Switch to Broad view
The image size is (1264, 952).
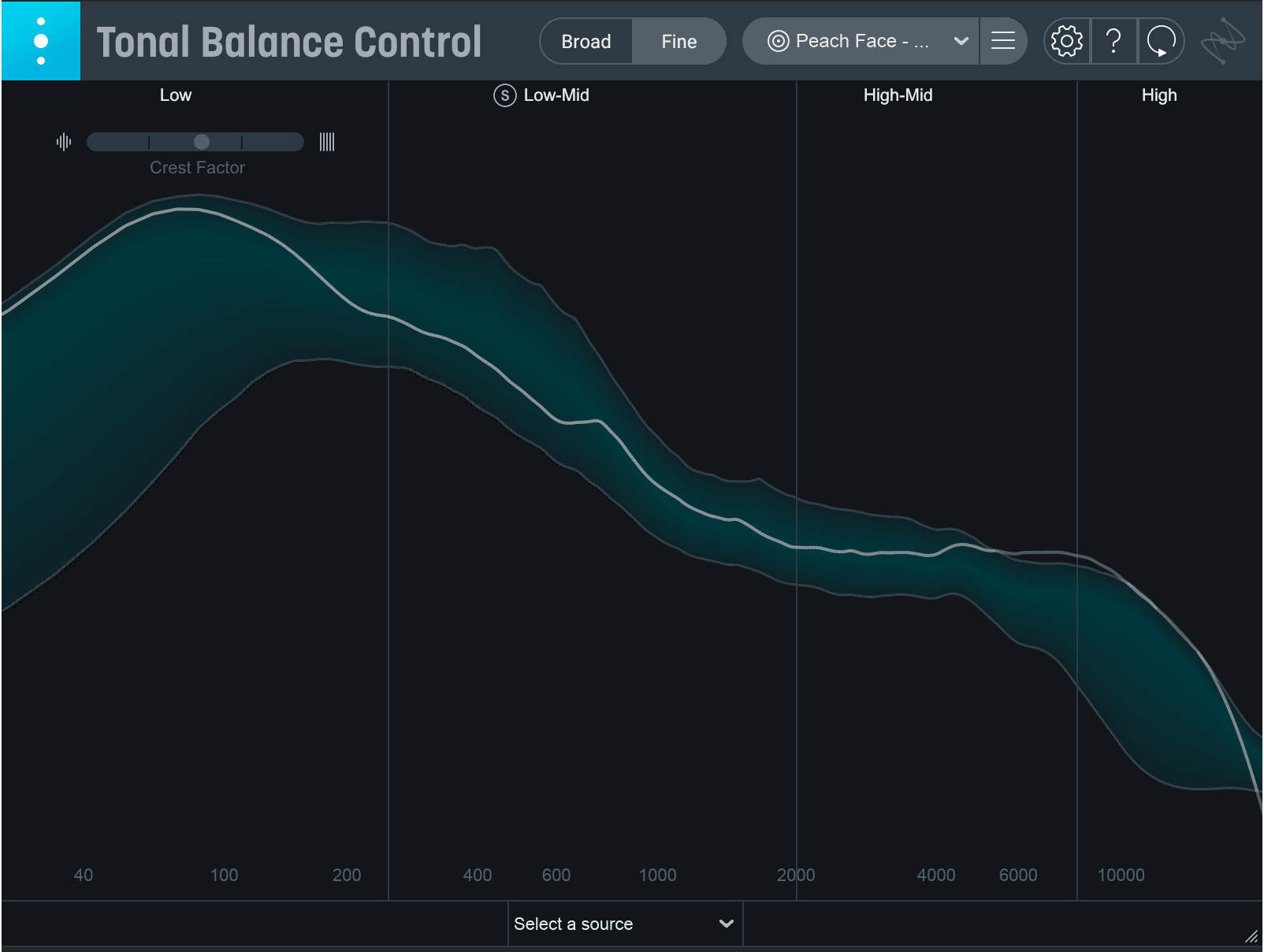coord(586,41)
